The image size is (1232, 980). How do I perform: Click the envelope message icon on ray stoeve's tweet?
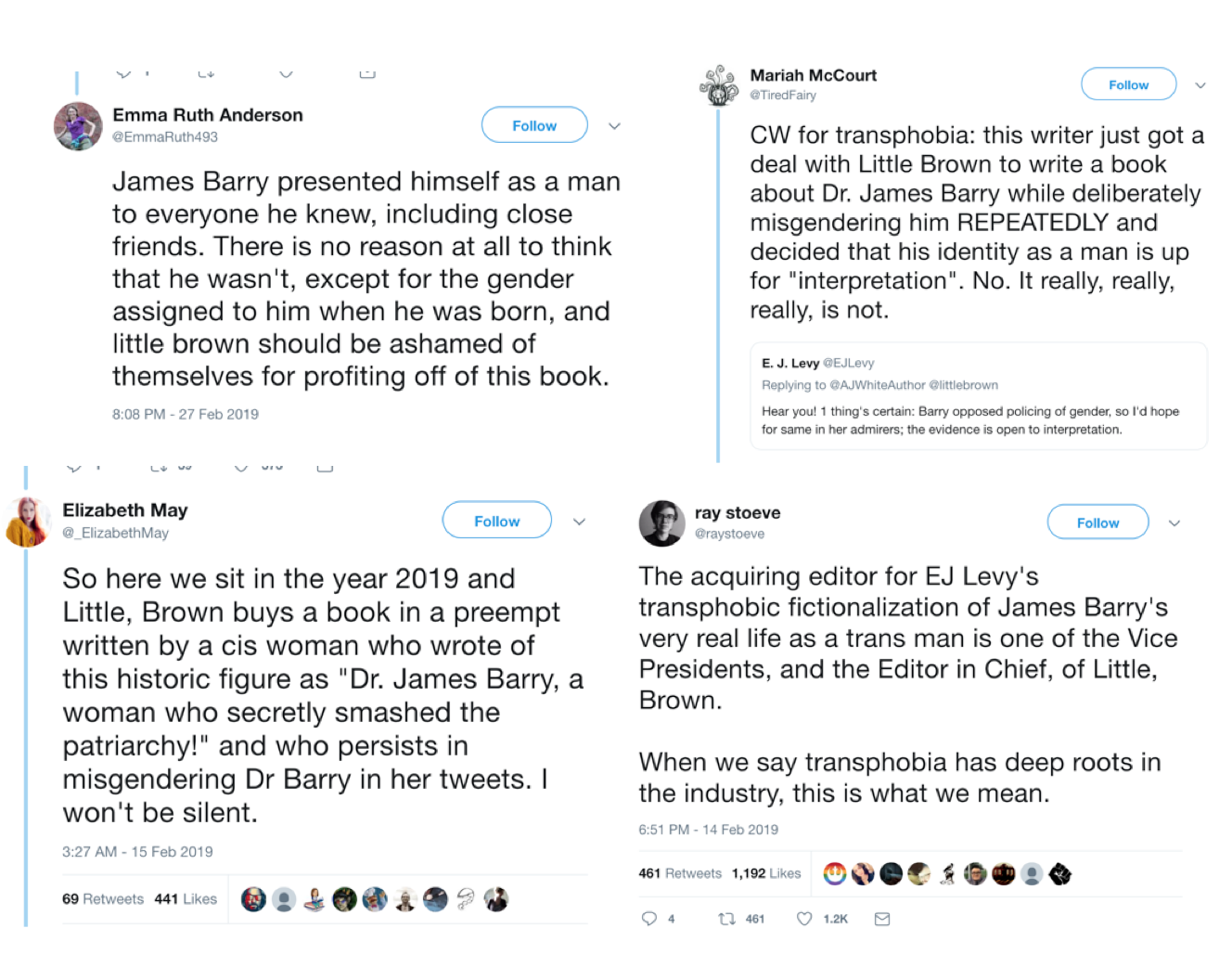pyautogui.click(x=882, y=919)
